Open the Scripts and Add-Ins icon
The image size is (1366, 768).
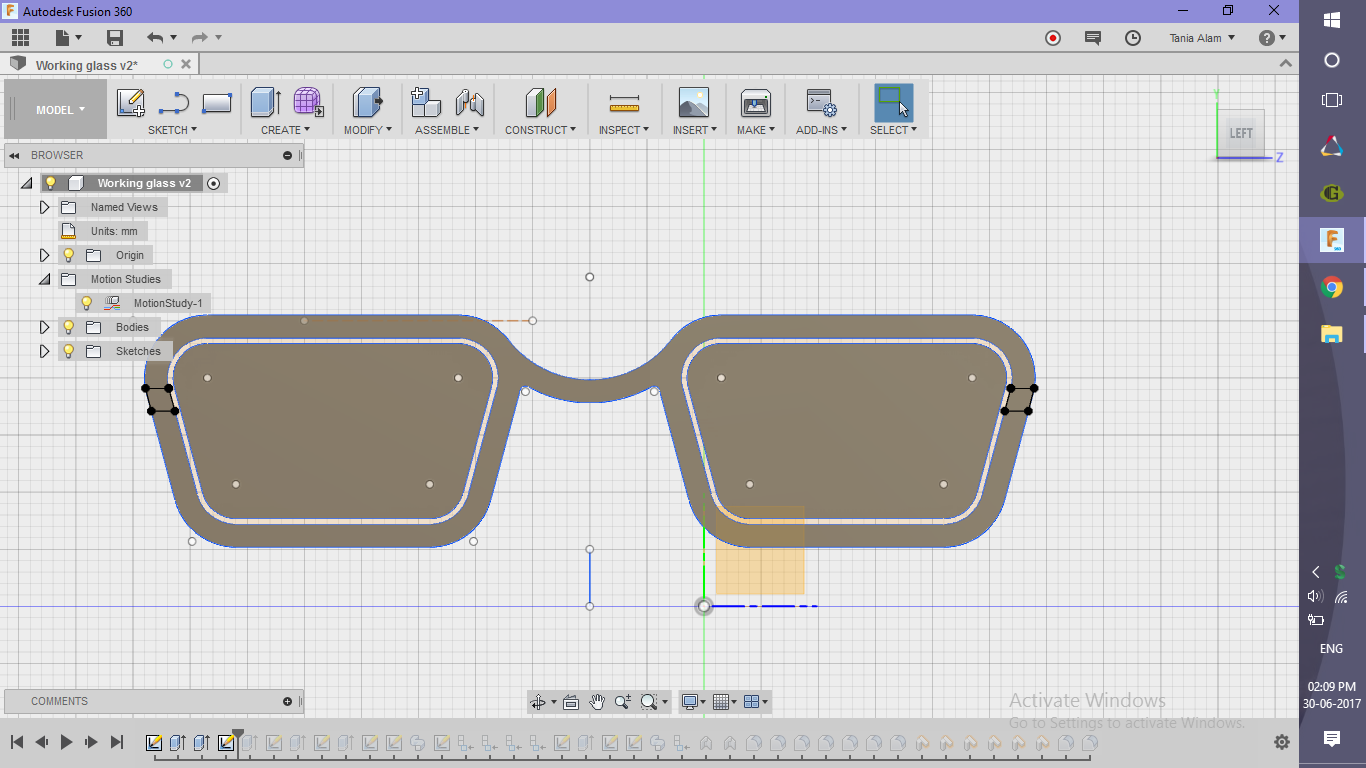821,102
